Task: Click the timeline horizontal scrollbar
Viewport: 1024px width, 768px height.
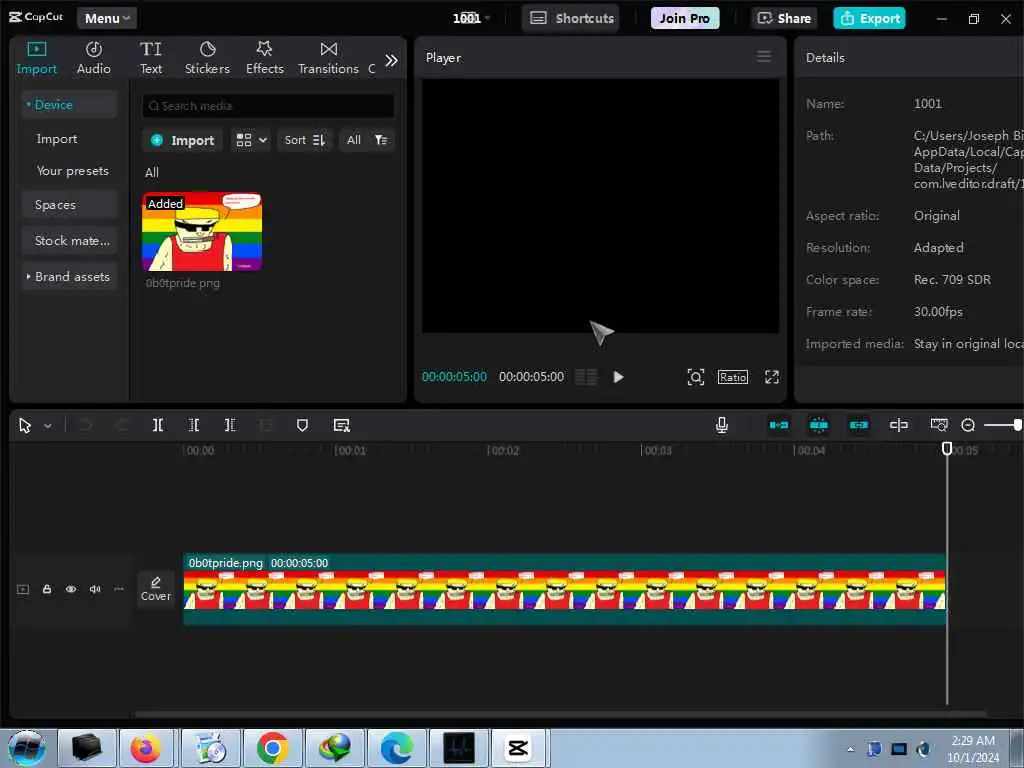Action: coord(560,714)
